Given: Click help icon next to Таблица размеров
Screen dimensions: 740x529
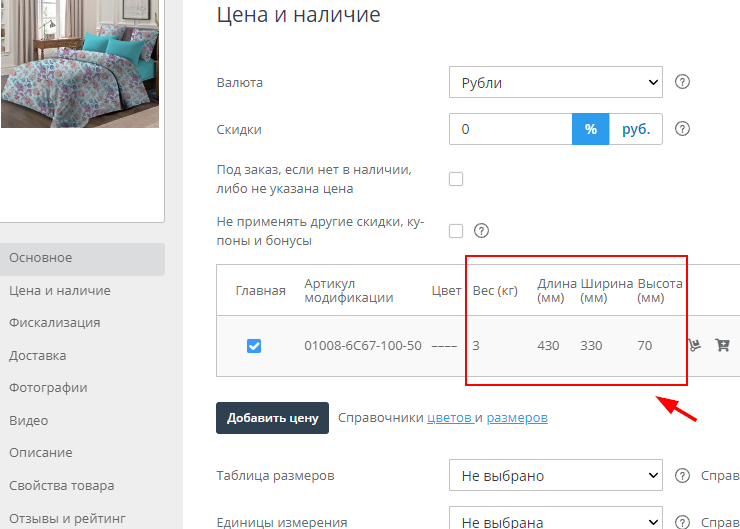Looking at the screenshot, I should pyautogui.click(x=683, y=476).
